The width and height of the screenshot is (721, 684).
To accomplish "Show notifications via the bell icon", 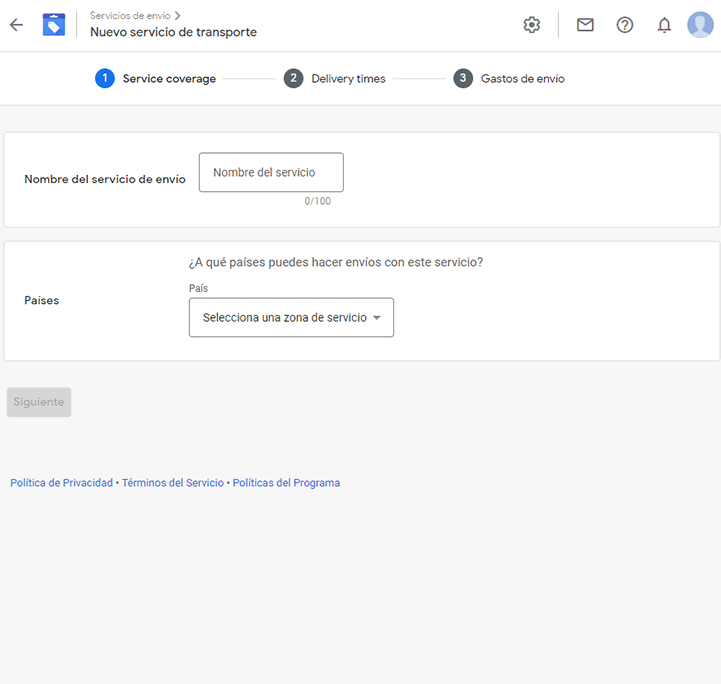I will [664, 25].
